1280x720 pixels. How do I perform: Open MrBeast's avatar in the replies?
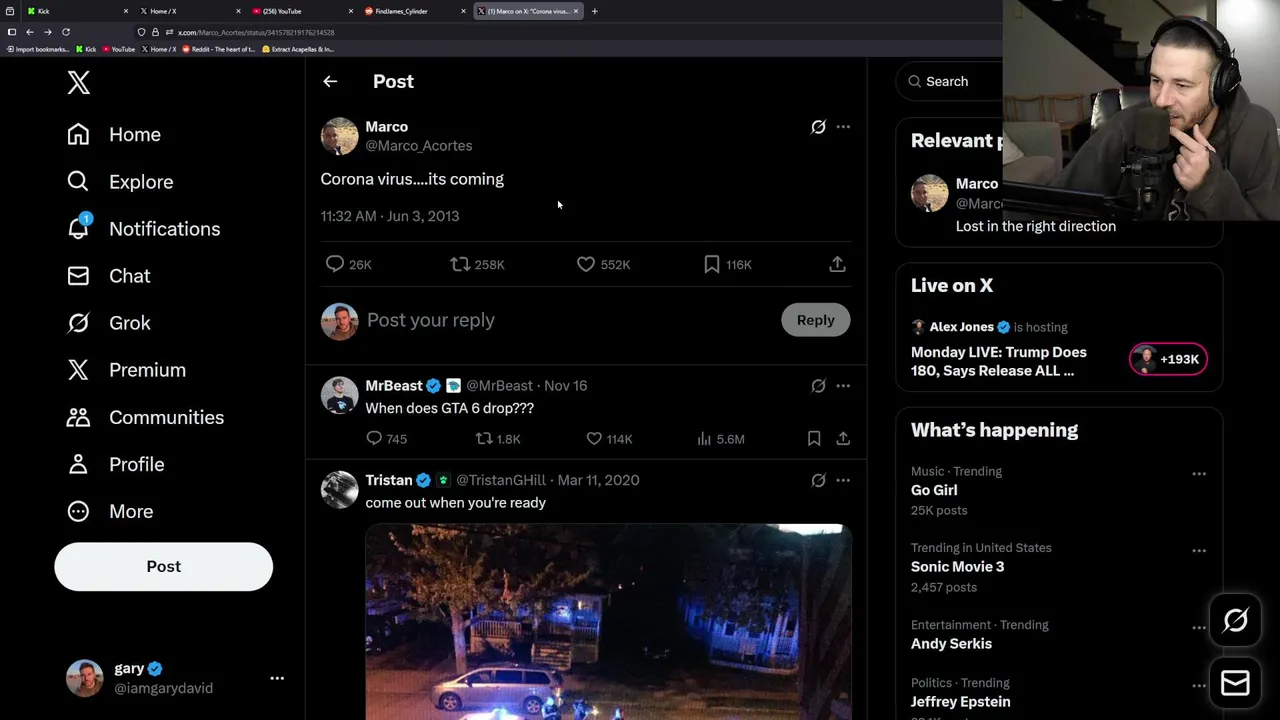[339, 395]
